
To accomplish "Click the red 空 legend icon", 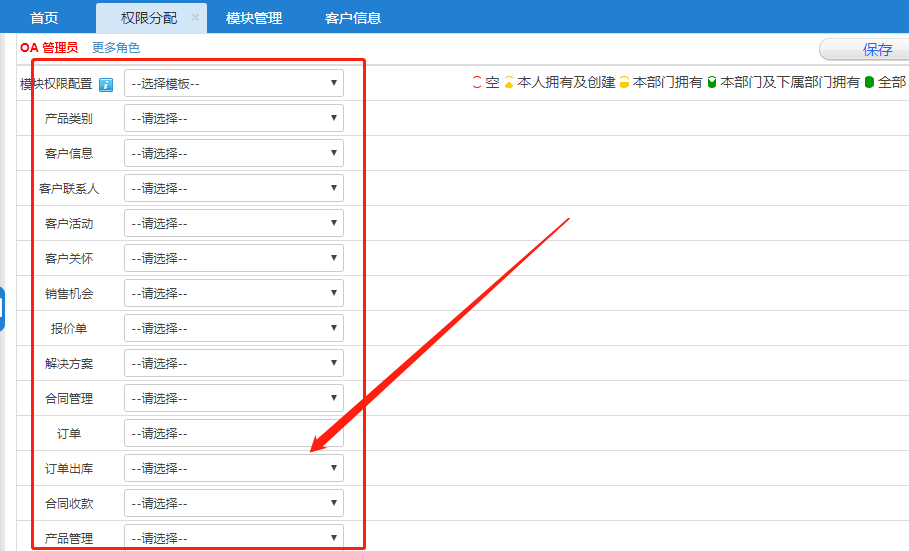I will (477, 83).
